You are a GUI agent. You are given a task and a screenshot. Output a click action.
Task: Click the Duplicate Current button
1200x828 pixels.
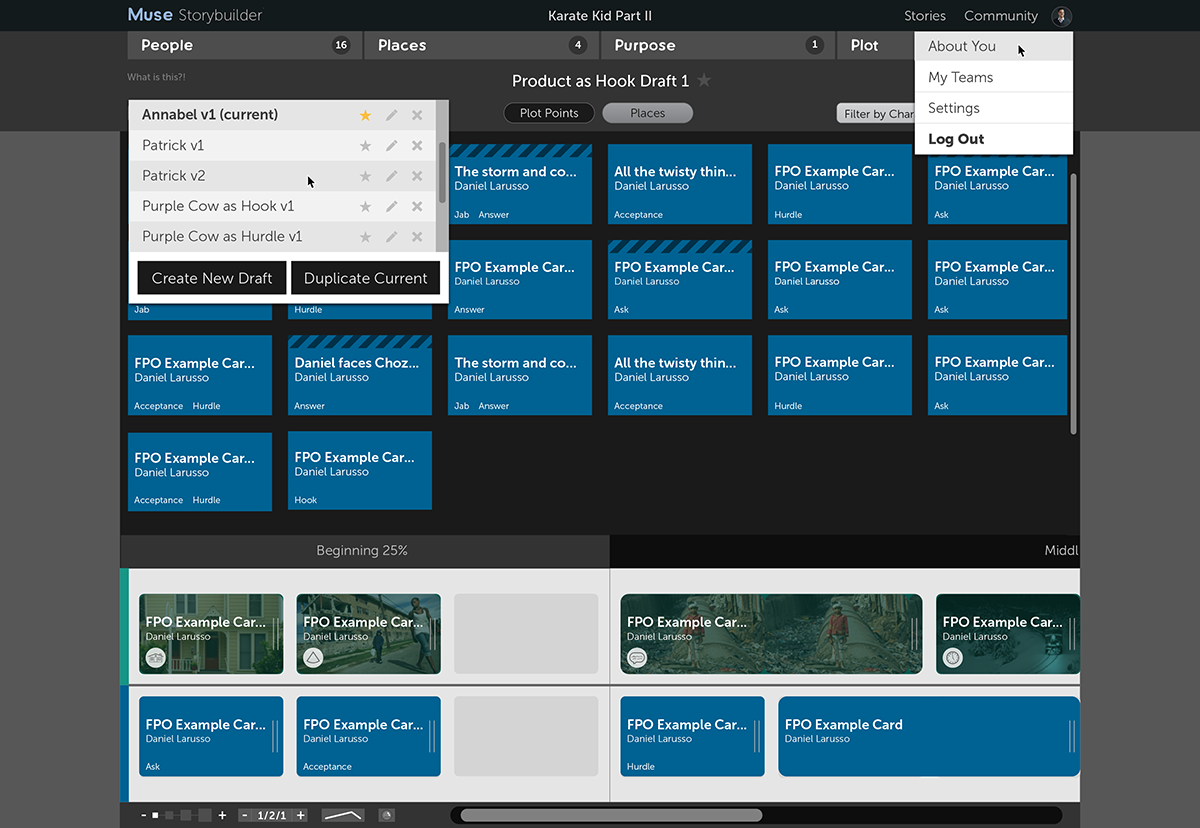click(365, 278)
